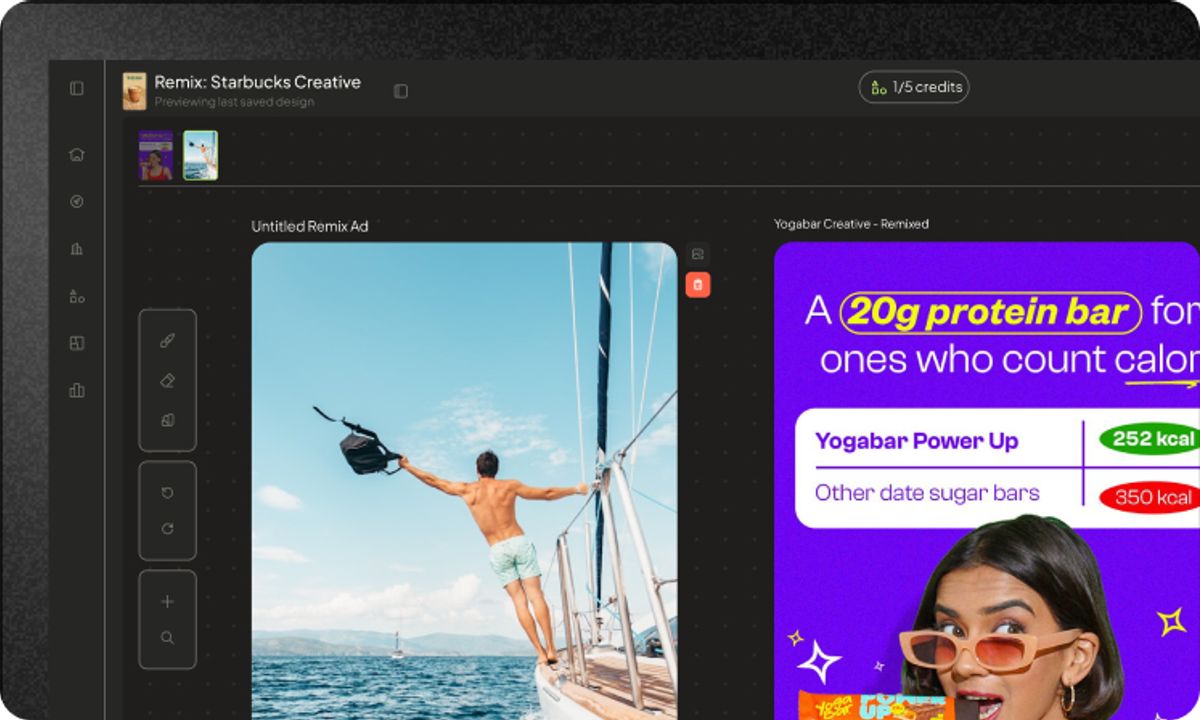Image resolution: width=1200 pixels, height=720 pixels.
Task: Redo the last change
Action: pyautogui.click(x=167, y=528)
